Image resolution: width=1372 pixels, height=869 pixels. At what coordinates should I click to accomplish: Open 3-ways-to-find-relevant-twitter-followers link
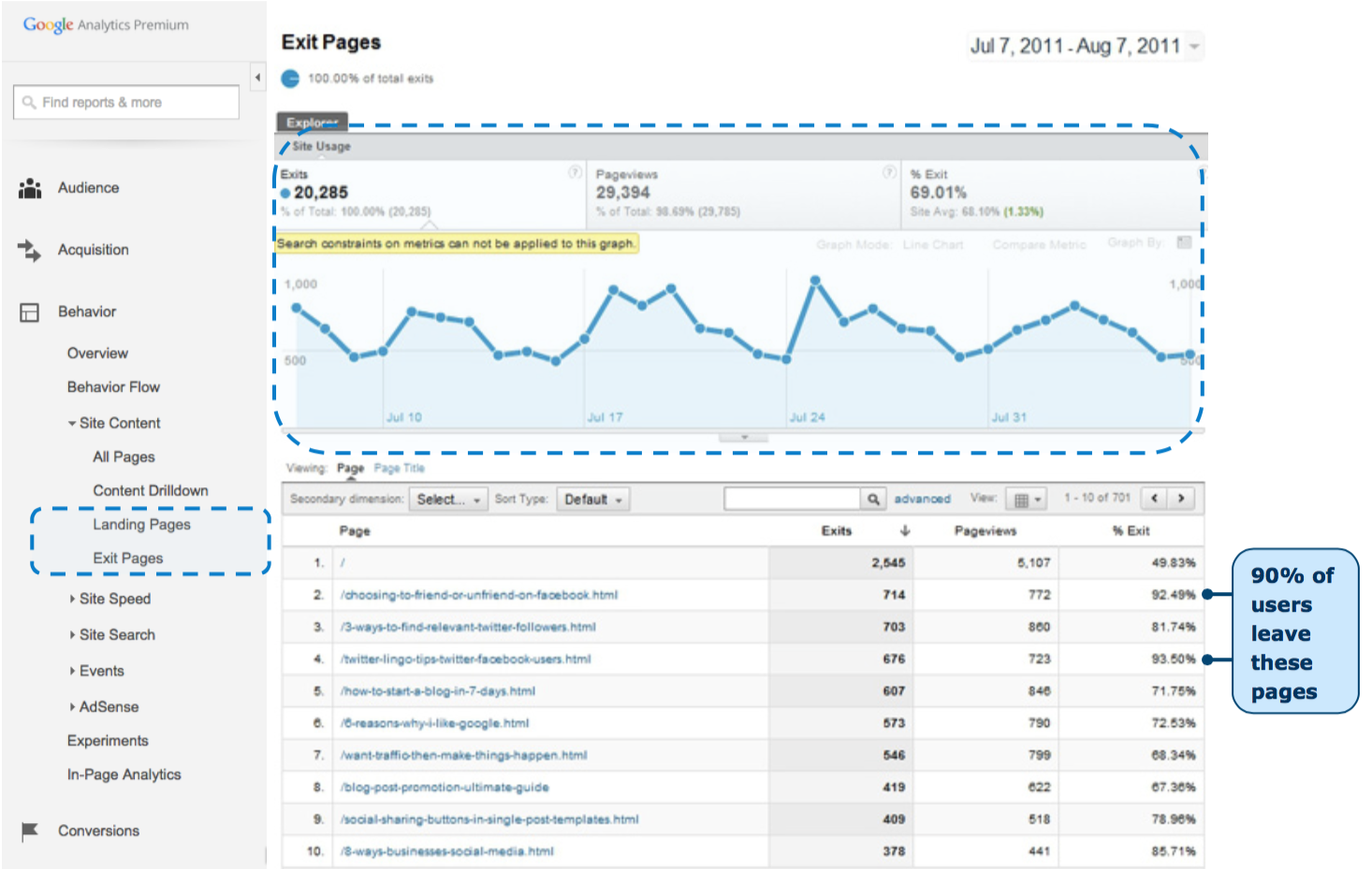click(x=468, y=627)
